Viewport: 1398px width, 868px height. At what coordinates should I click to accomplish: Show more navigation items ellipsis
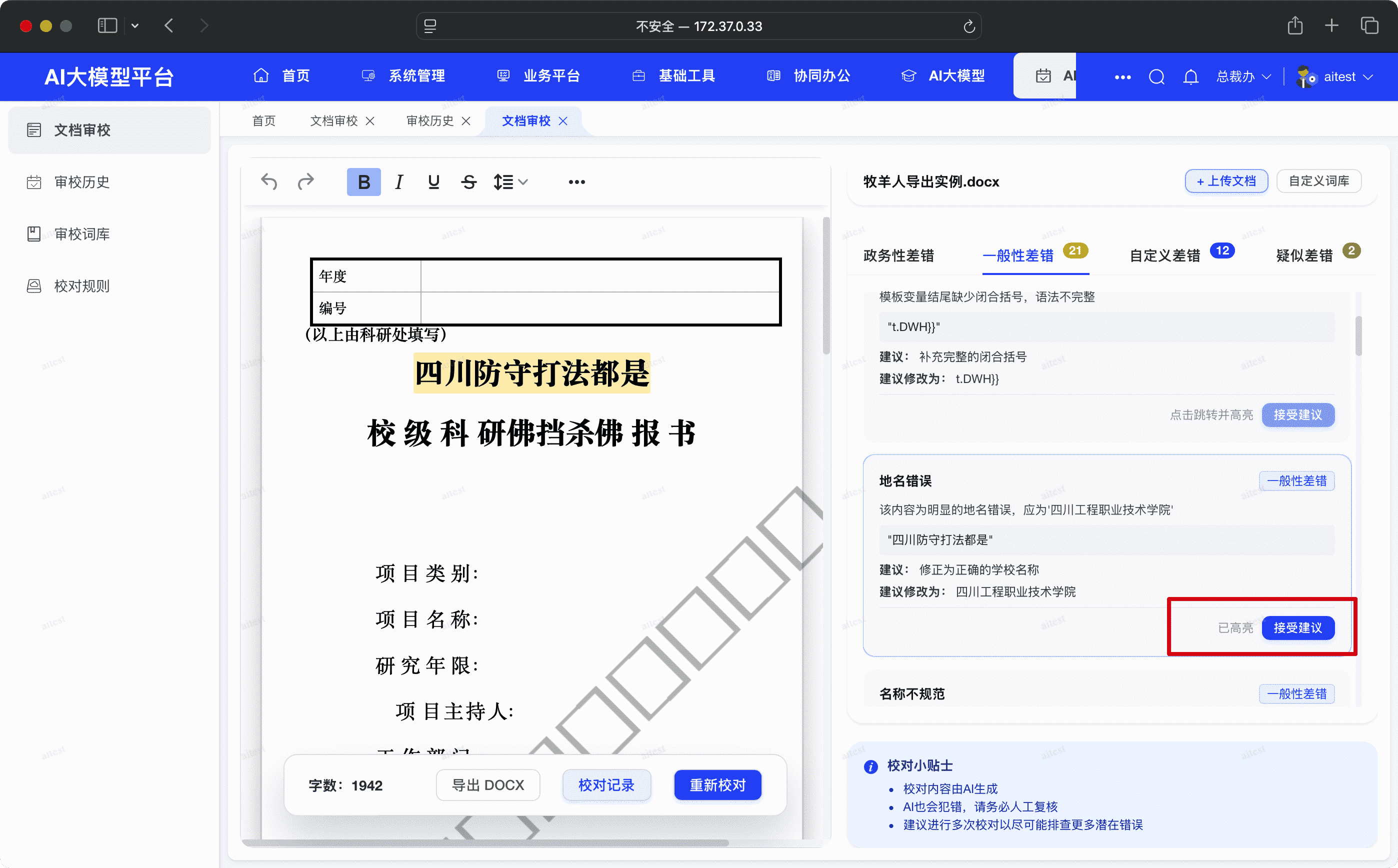click(x=1122, y=76)
